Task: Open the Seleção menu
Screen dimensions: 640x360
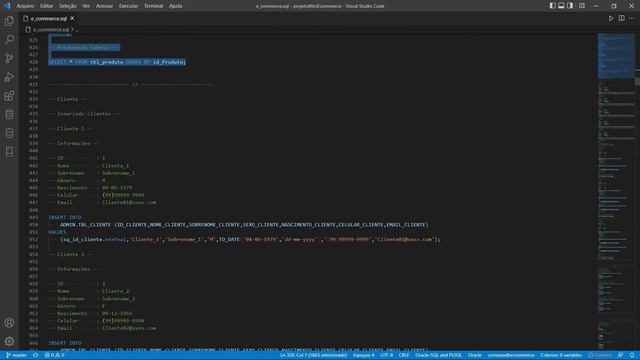Action: pyautogui.click(x=68, y=6)
